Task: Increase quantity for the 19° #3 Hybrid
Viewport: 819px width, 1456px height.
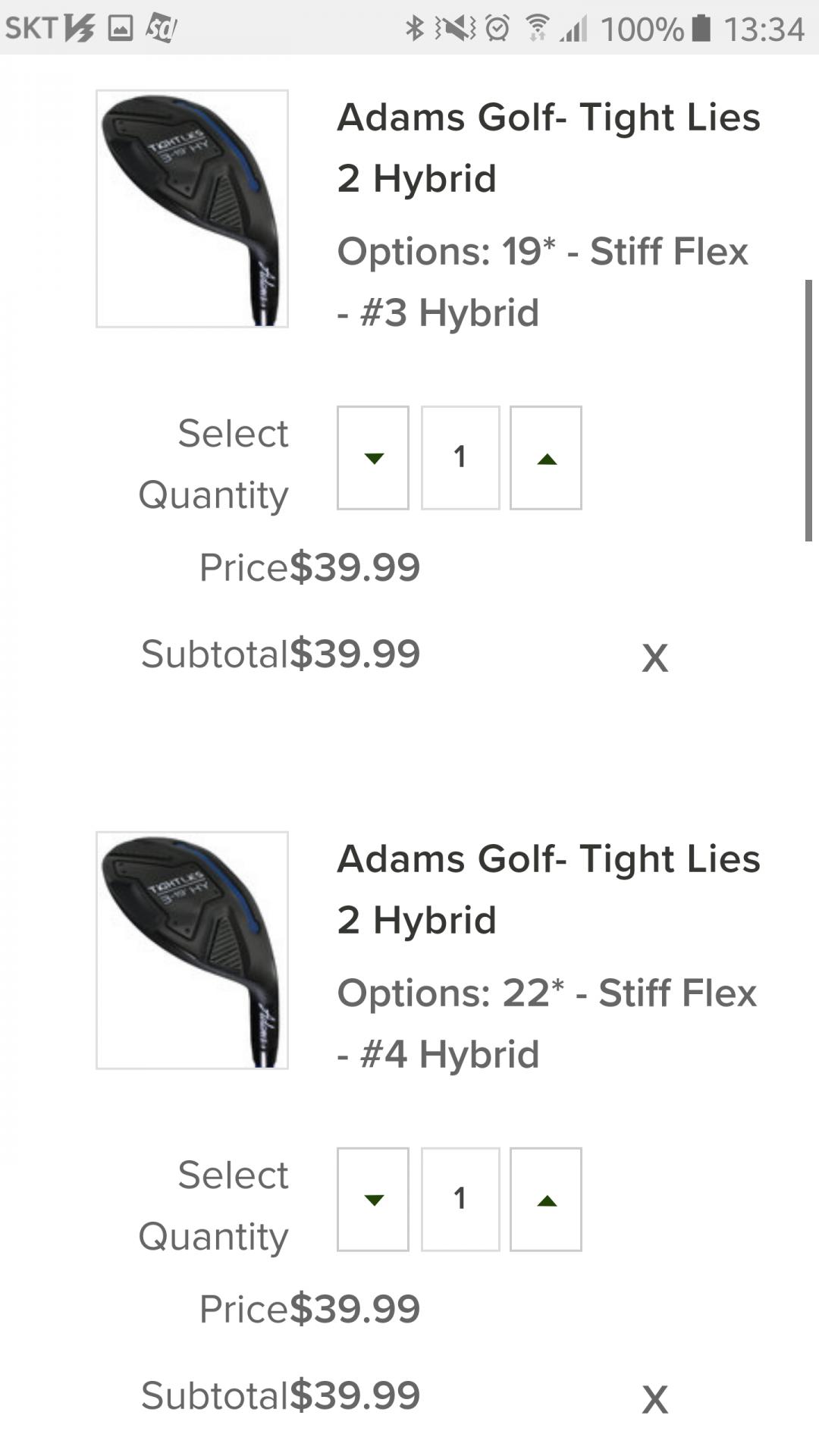Action: pyautogui.click(x=546, y=458)
